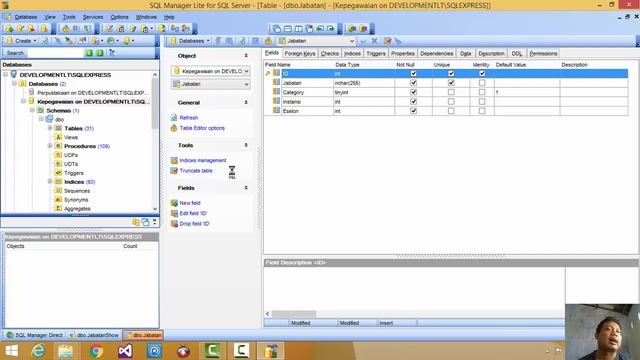Open the Kepegawaian on DEVELO database combo box
This screenshot has width=640, height=360.
(x=211, y=71)
